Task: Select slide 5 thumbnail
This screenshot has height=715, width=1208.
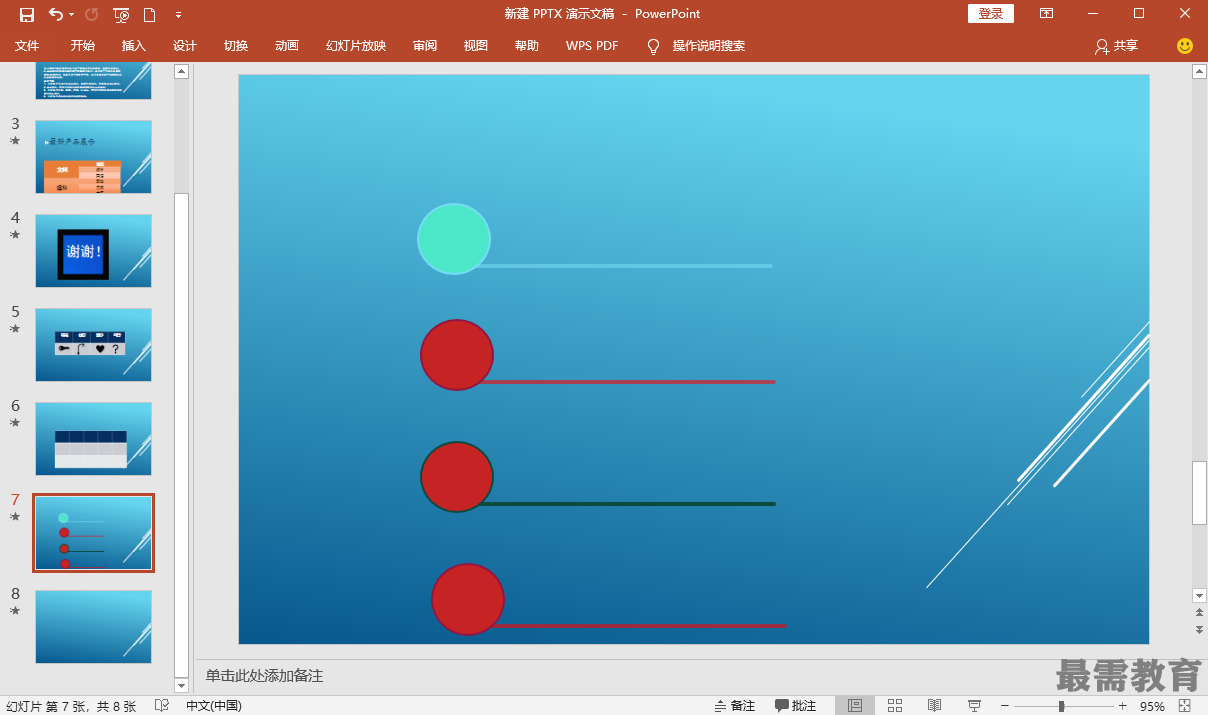Action: click(94, 345)
